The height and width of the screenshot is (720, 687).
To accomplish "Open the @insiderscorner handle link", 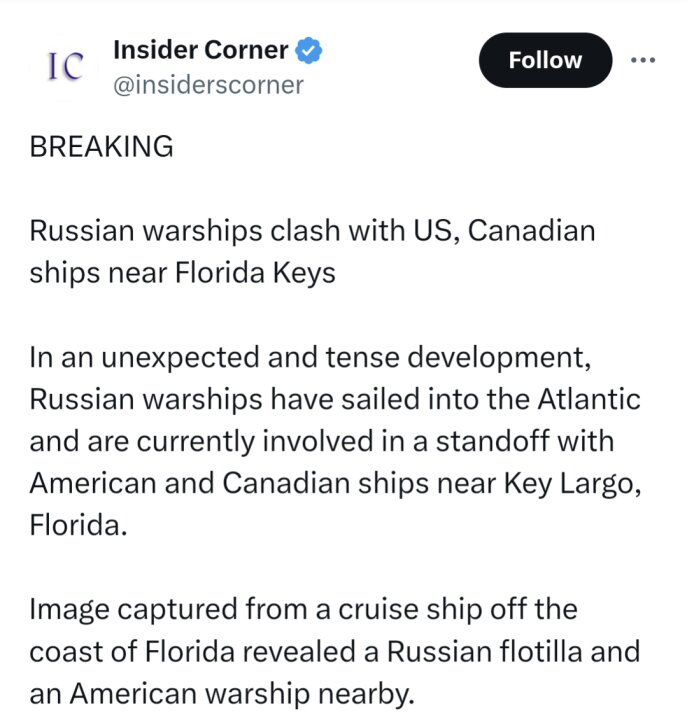I will pos(208,85).
